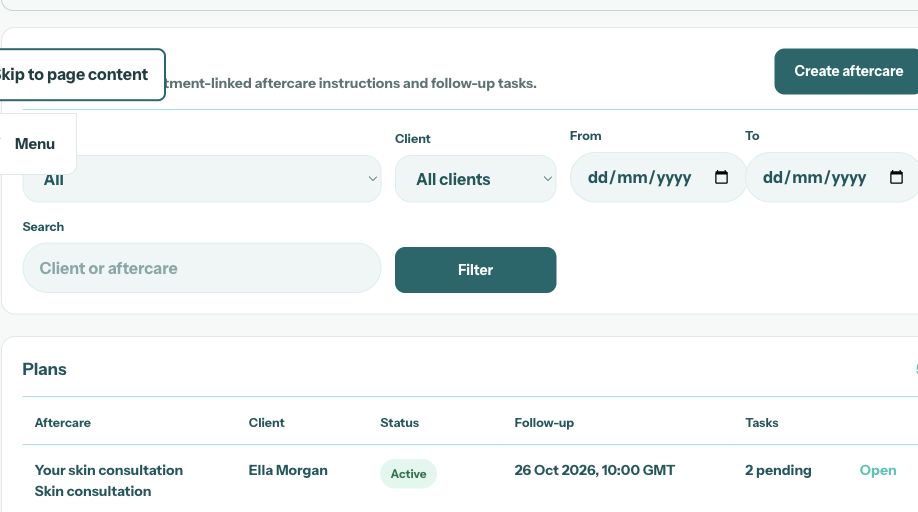Open Ella Morgan's aftercare plan via Open link

tap(878, 470)
